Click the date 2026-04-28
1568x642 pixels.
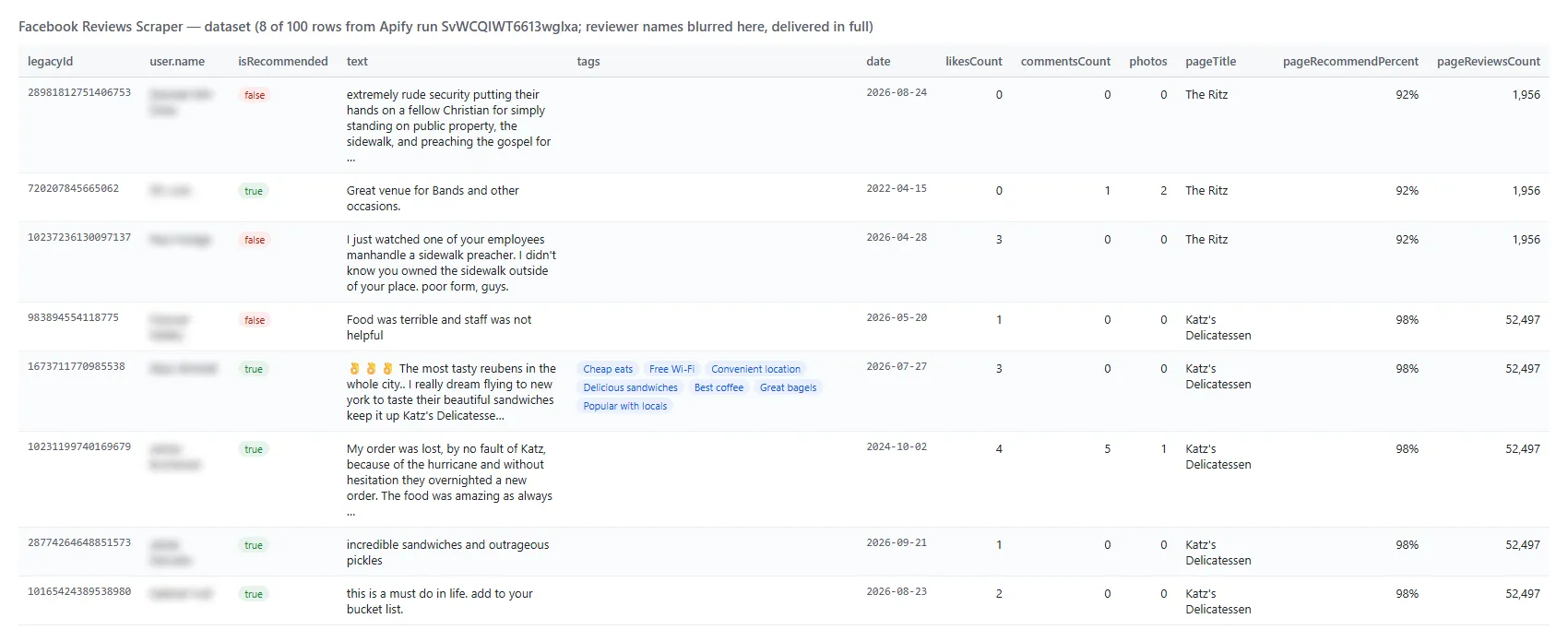[x=897, y=238]
